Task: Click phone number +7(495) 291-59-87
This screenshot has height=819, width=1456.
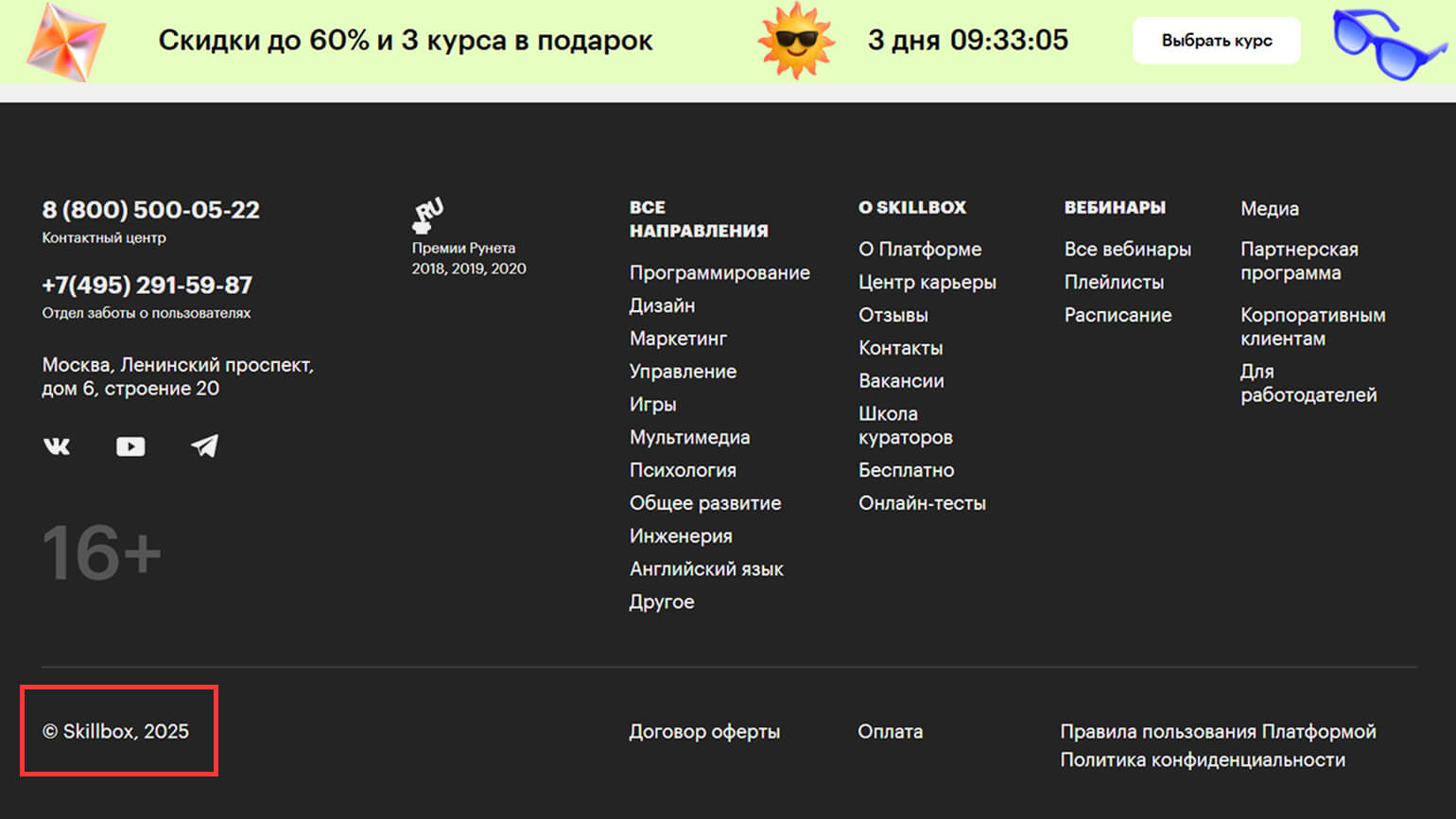Action: pyautogui.click(x=147, y=285)
